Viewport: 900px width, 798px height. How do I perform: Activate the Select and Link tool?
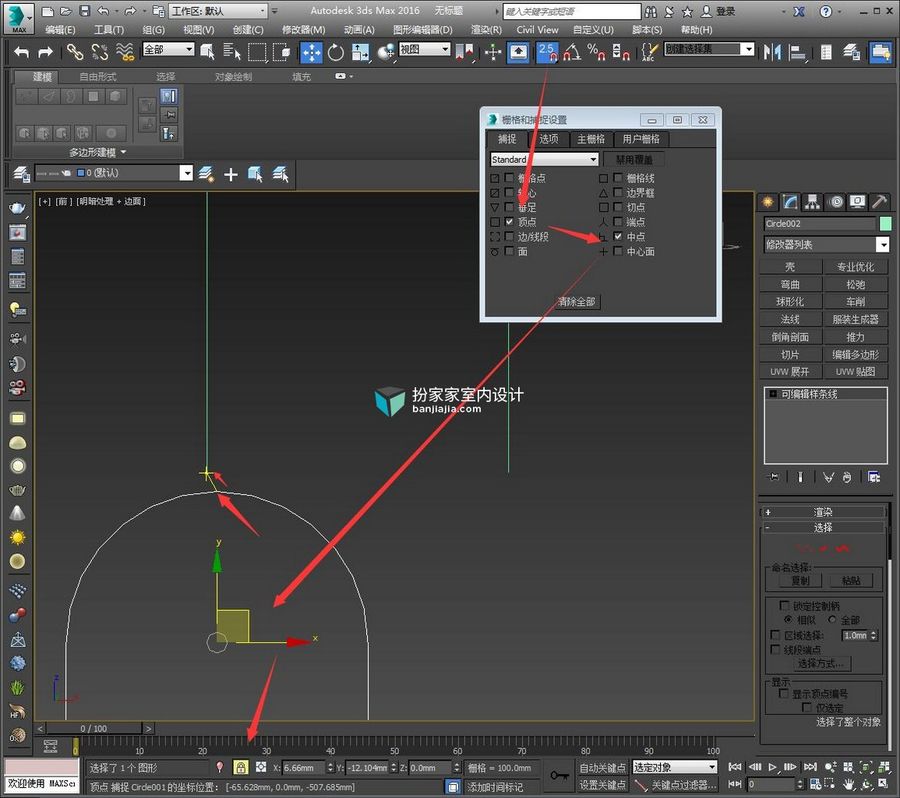[x=75, y=52]
